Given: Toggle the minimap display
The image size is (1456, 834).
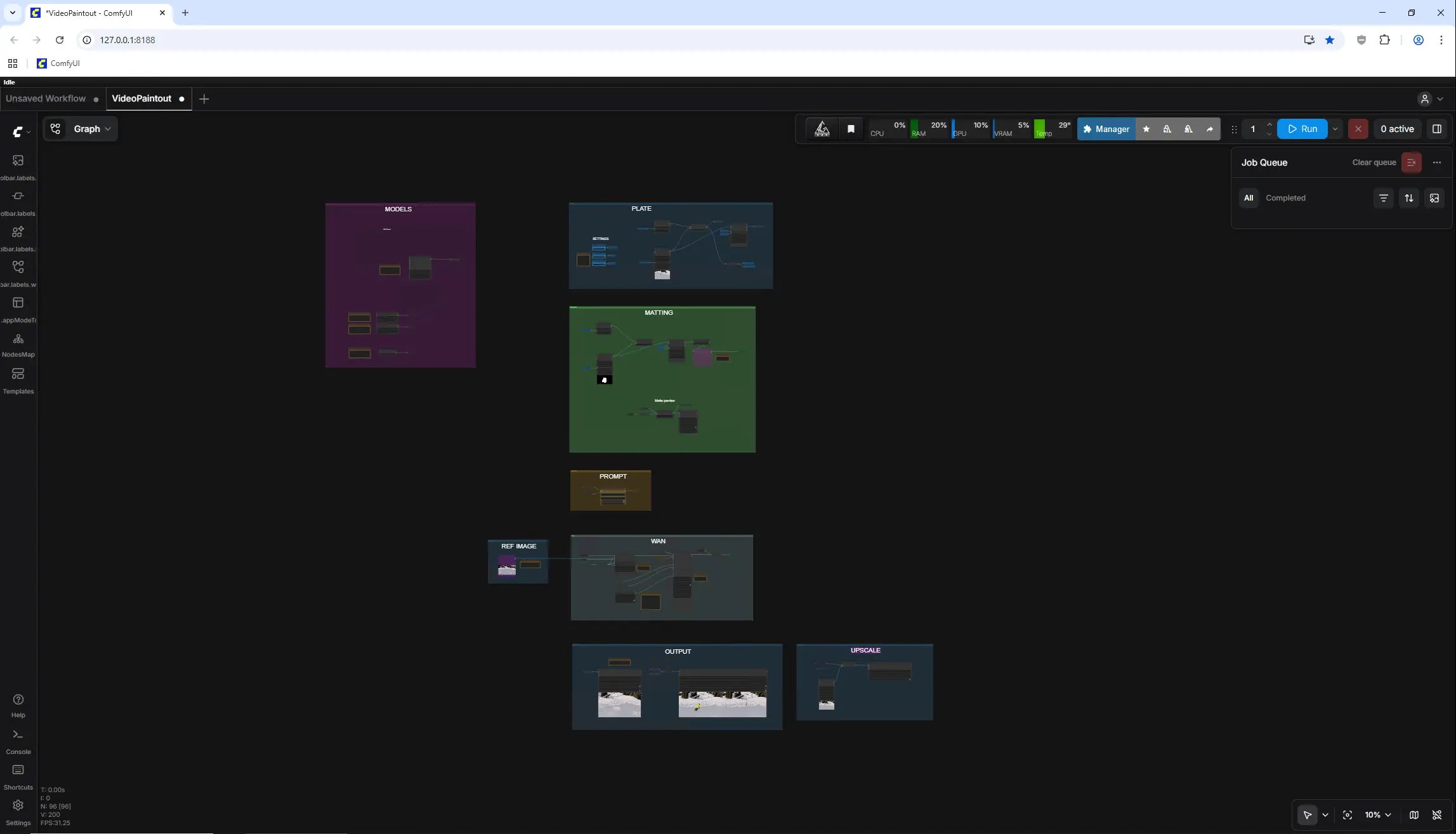Looking at the screenshot, I should pos(1414,815).
